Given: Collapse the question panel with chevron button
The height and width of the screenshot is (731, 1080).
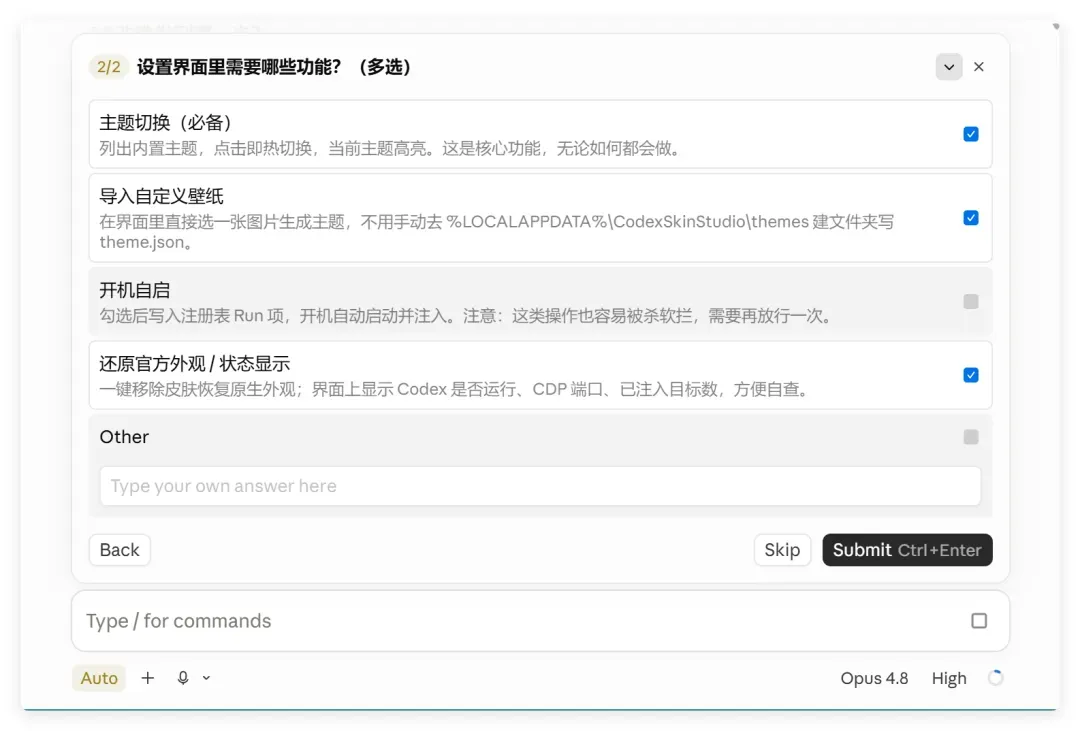Looking at the screenshot, I should pyautogui.click(x=948, y=67).
